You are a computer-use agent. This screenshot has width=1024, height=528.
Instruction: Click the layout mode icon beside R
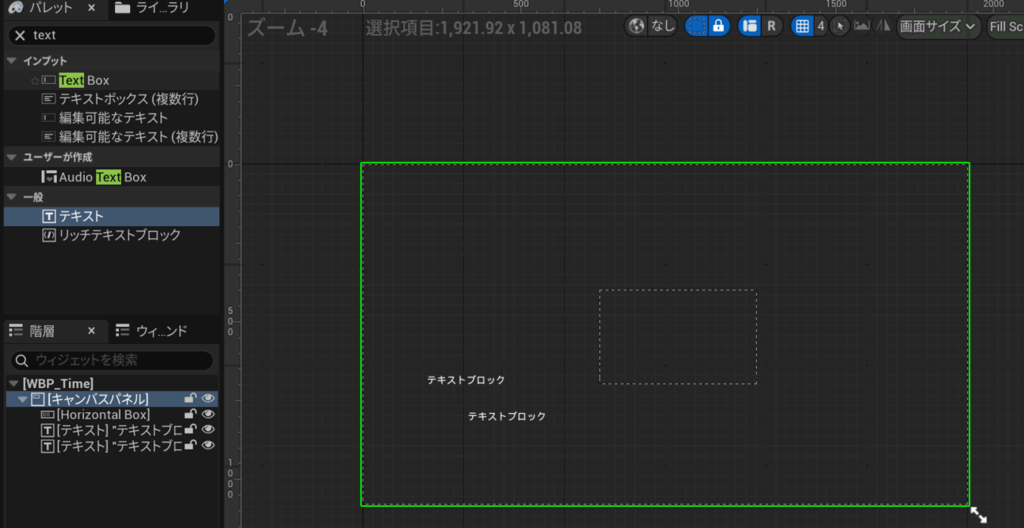coord(749,27)
